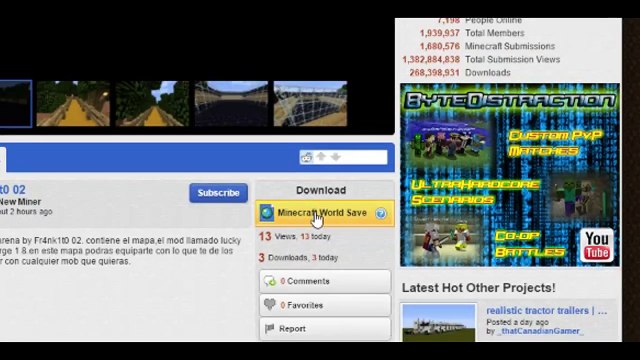Click the blue Subscribe button

click(x=218, y=193)
